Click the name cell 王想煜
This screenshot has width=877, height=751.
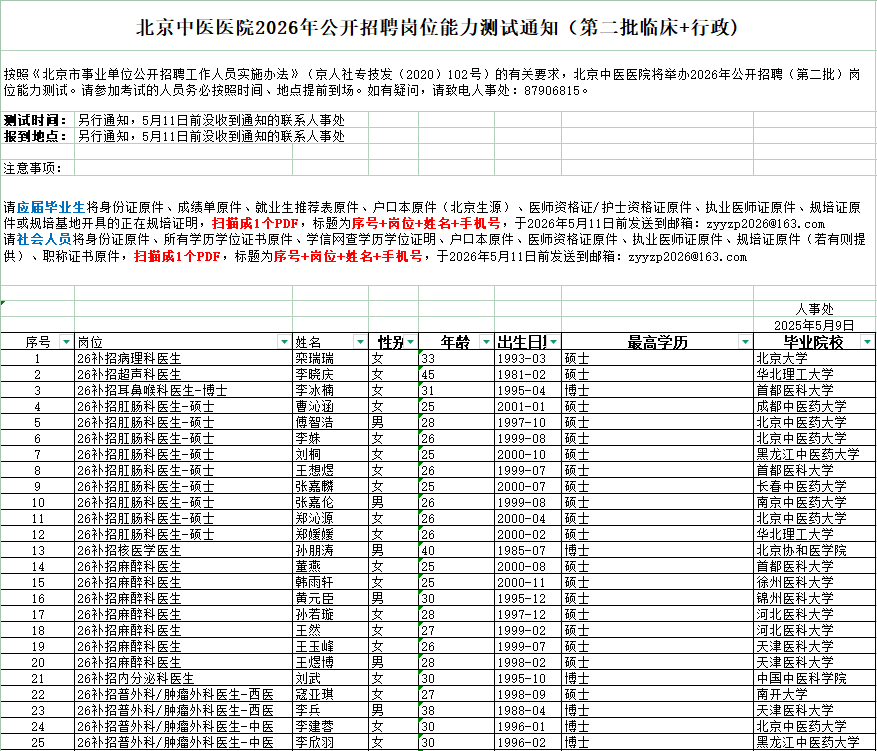click(331, 470)
